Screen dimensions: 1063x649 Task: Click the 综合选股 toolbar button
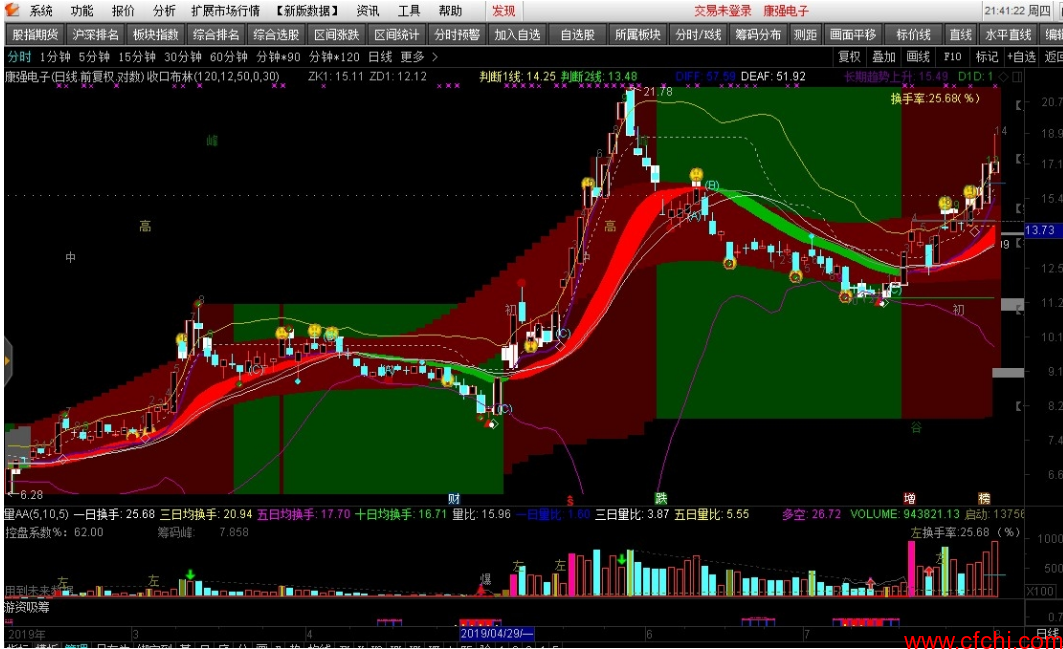(x=277, y=35)
